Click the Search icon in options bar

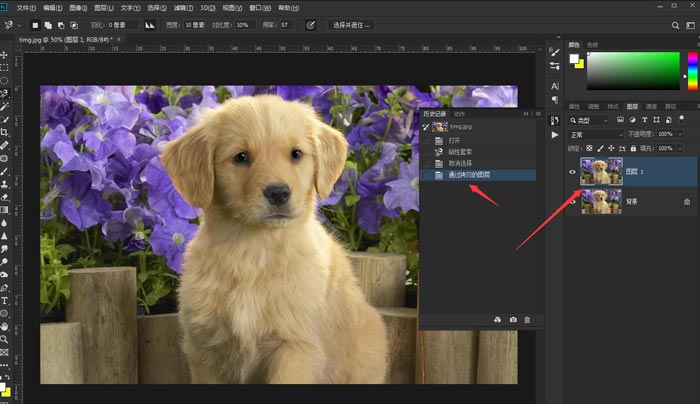coord(675,25)
